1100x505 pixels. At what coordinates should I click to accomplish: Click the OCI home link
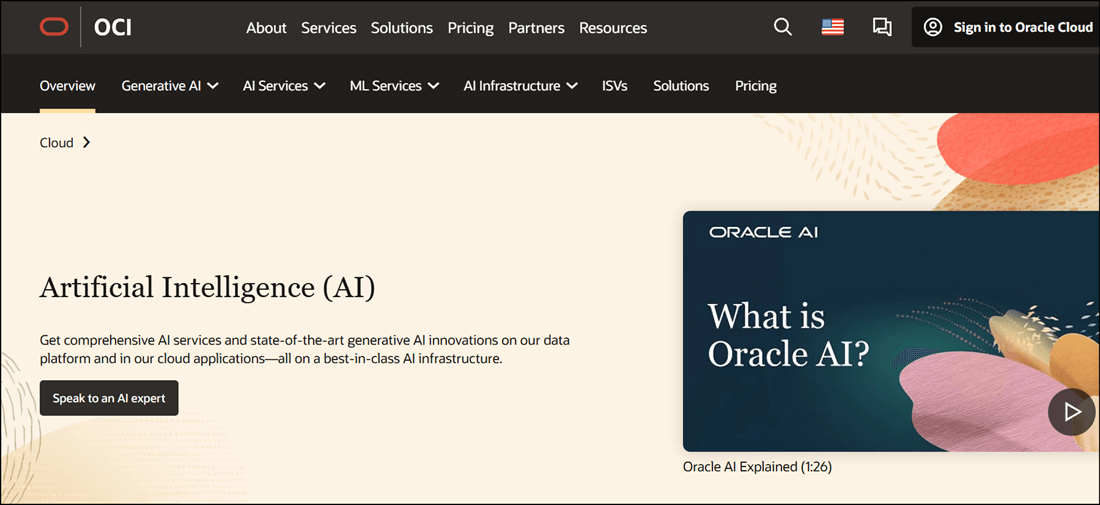pos(113,27)
